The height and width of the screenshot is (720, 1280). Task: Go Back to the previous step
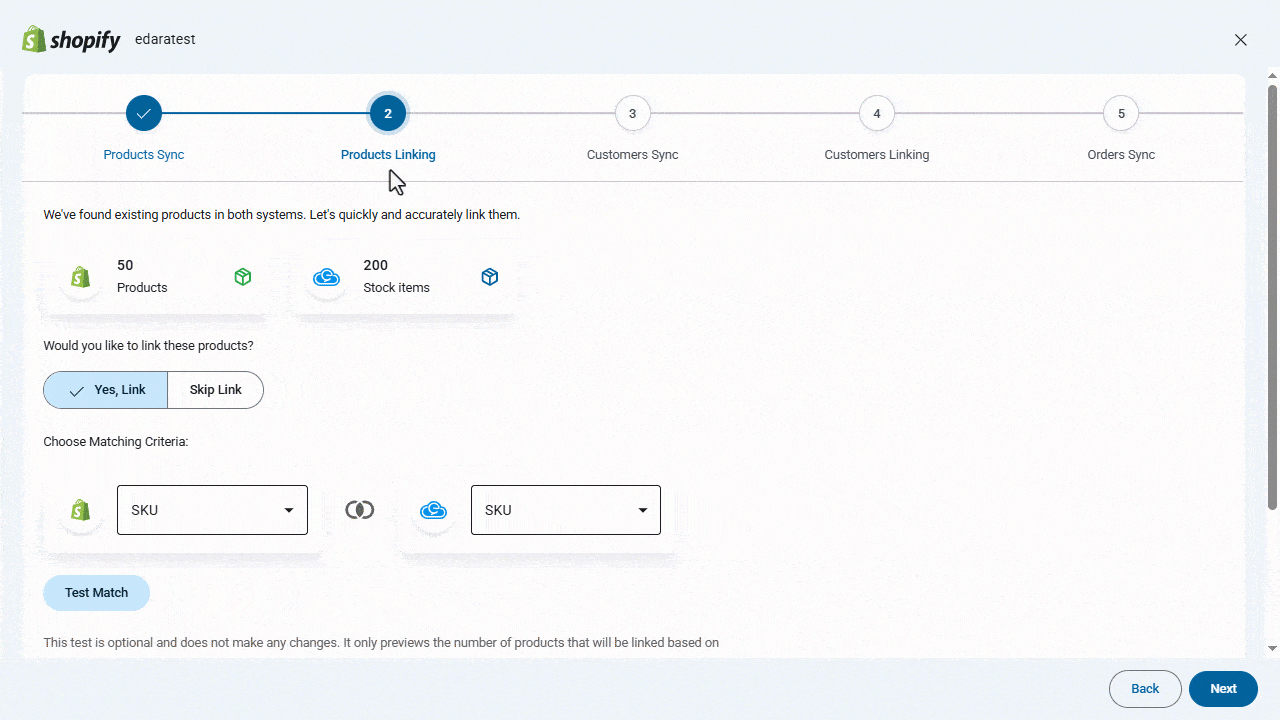pyautogui.click(x=1144, y=688)
